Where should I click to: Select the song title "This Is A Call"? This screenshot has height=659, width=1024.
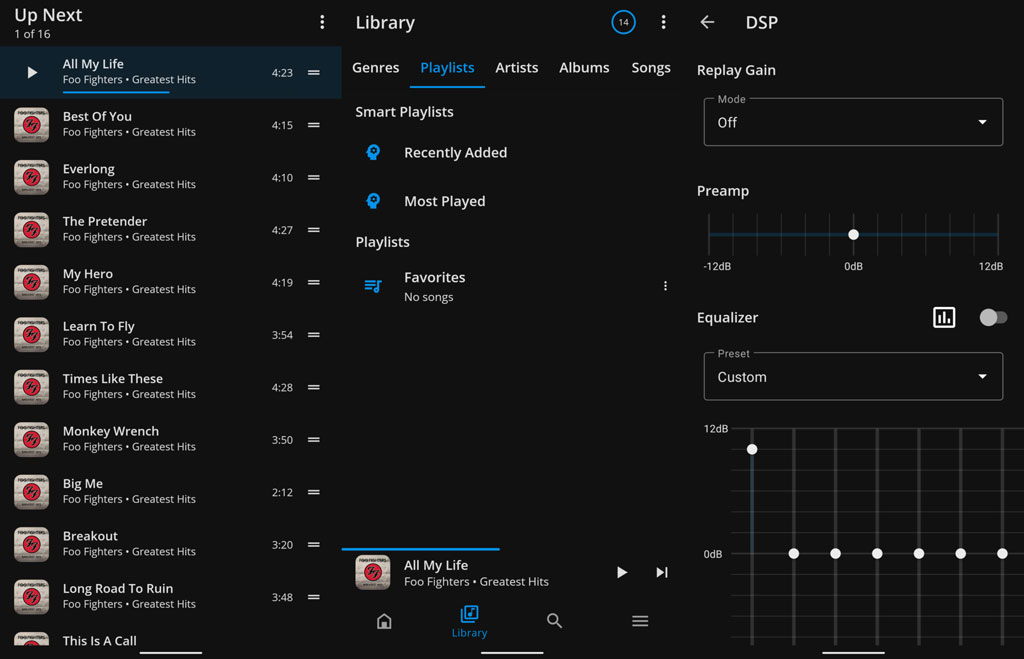tap(100, 641)
